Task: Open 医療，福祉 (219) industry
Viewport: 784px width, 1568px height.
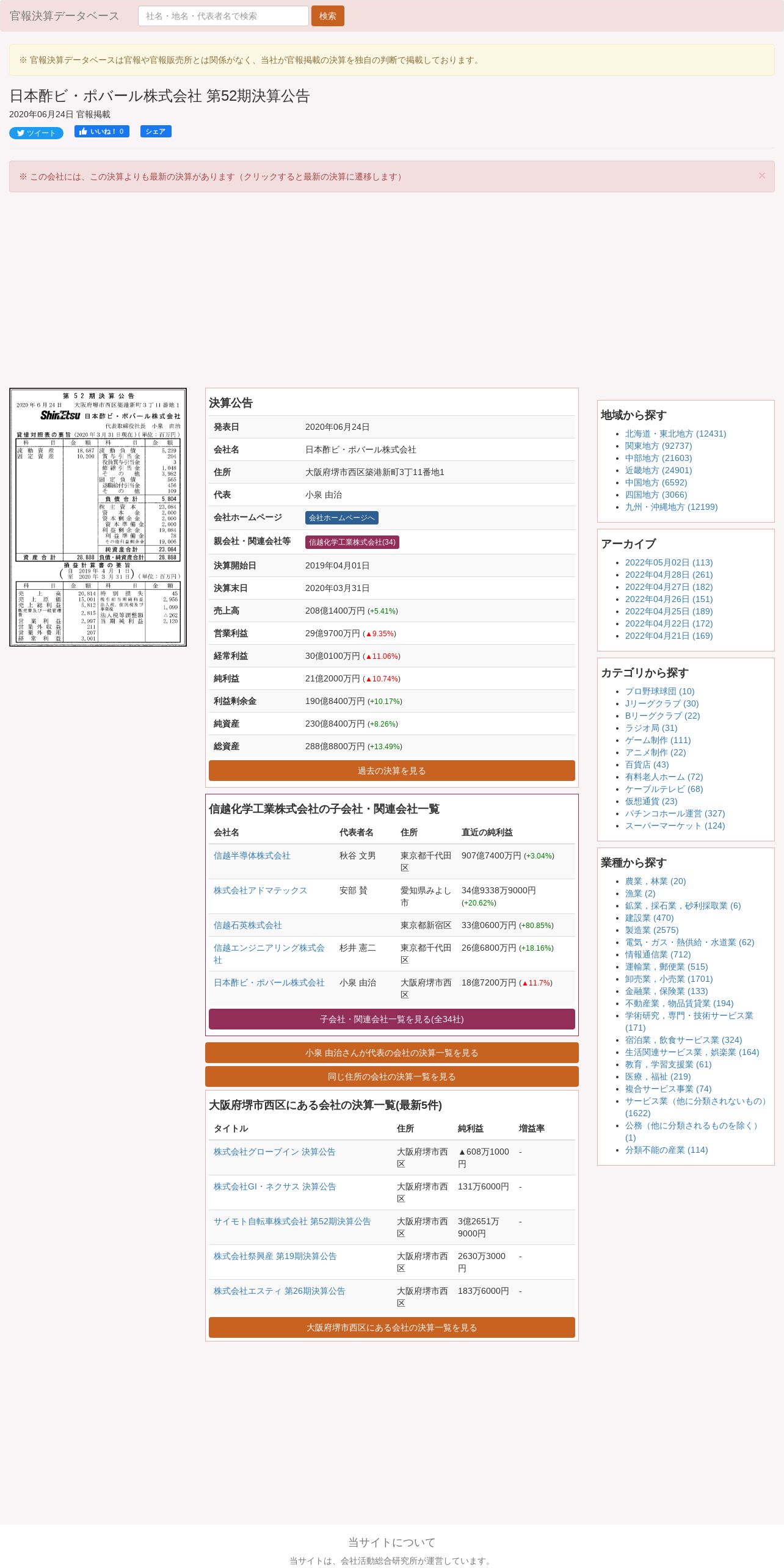Action: 658,1076
